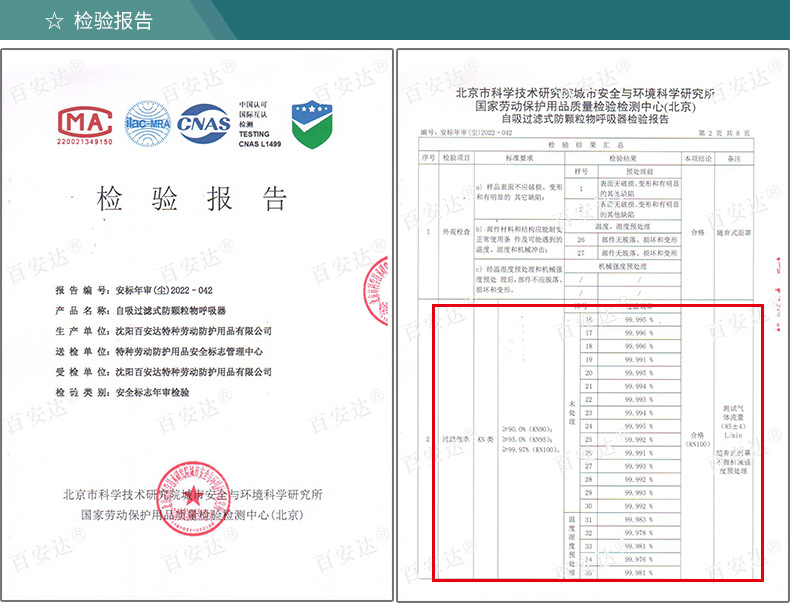Image resolution: width=790 pixels, height=610 pixels.
Task: Click the KN-类 cell in filtration row
Action: pyautogui.click(x=486, y=439)
